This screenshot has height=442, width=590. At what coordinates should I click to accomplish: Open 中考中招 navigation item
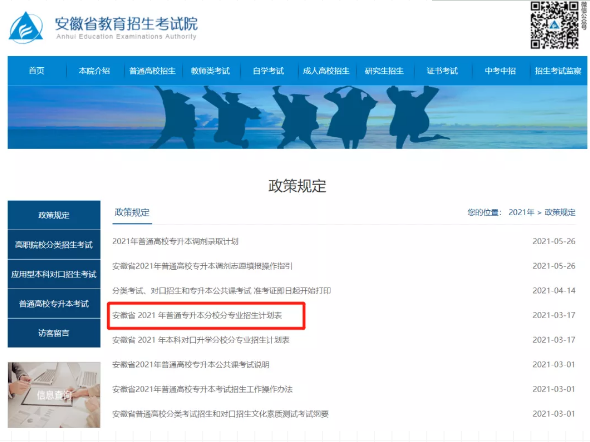(x=500, y=71)
